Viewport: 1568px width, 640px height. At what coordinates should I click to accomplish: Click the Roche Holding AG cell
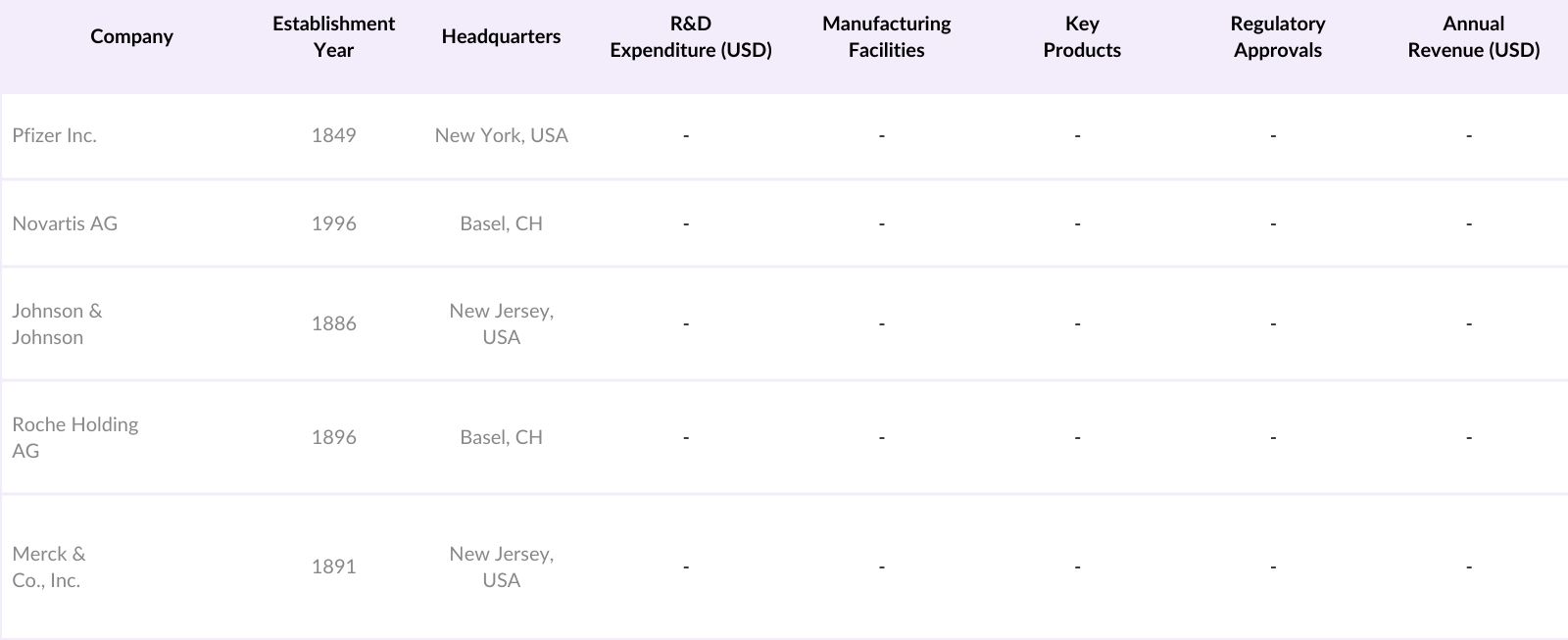74,437
